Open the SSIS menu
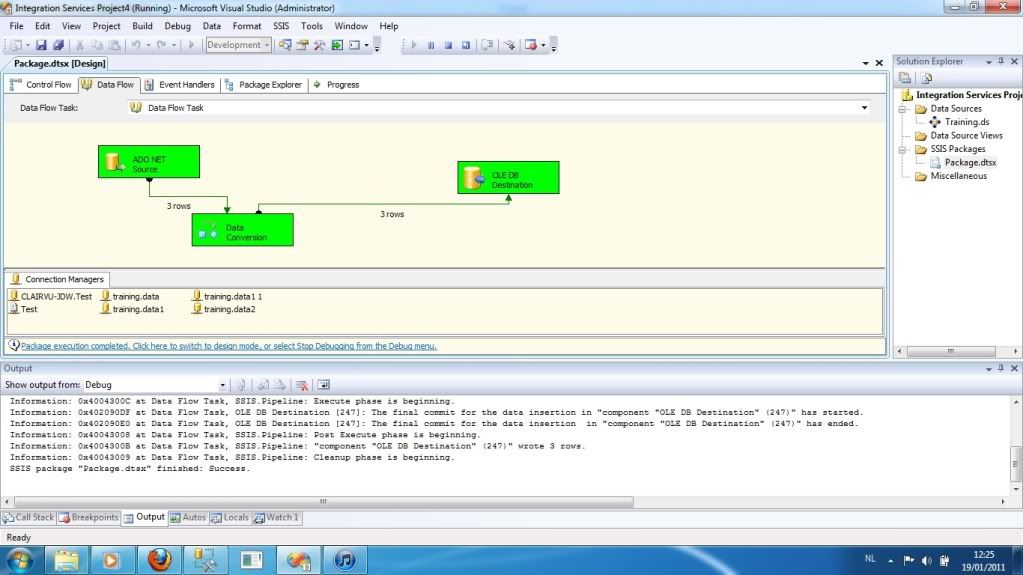Image resolution: width=1023 pixels, height=575 pixels. (281, 26)
